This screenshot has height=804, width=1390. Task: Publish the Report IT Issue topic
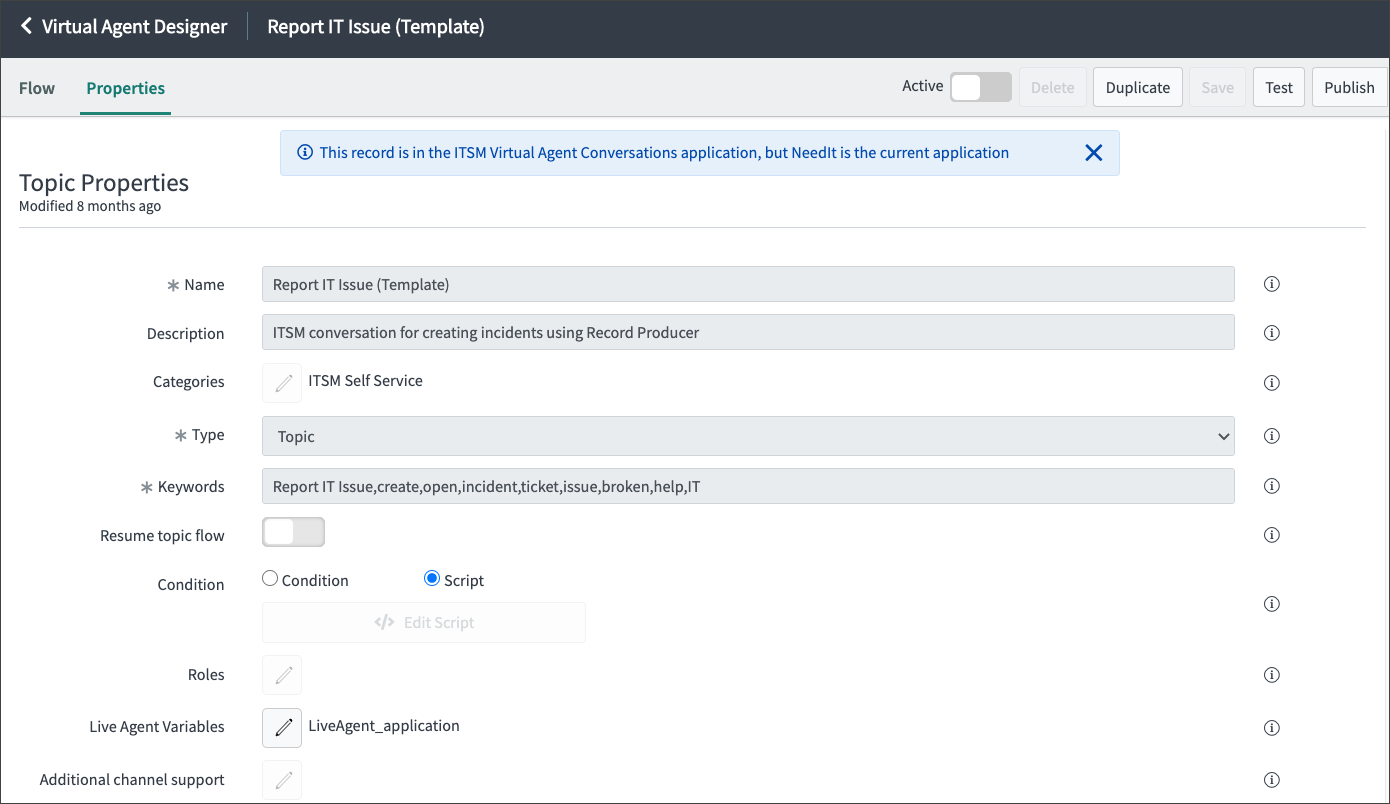coord(1349,87)
